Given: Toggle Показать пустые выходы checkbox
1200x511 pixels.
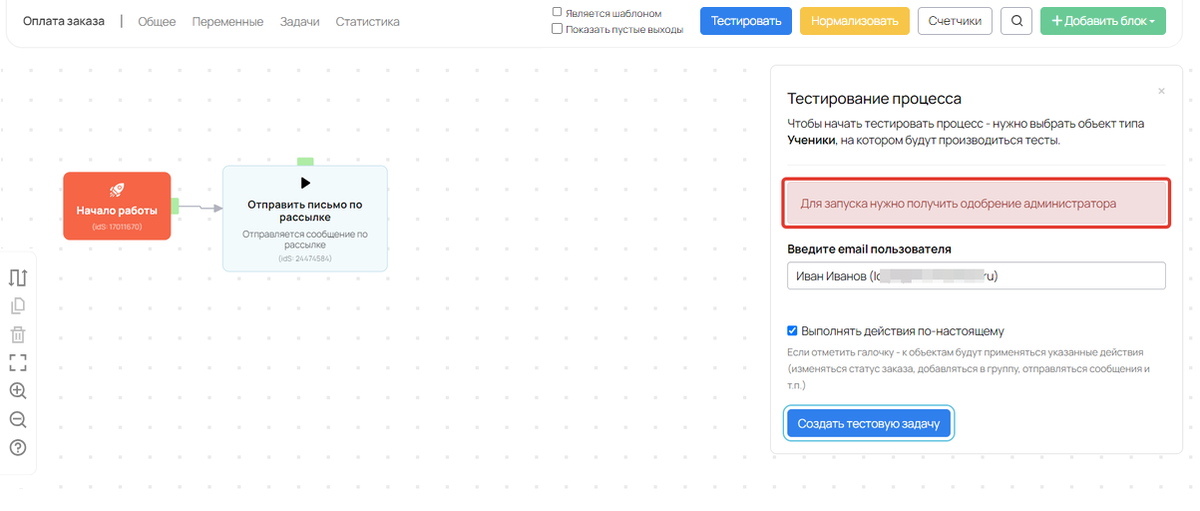Looking at the screenshot, I should (x=557, y=29).
